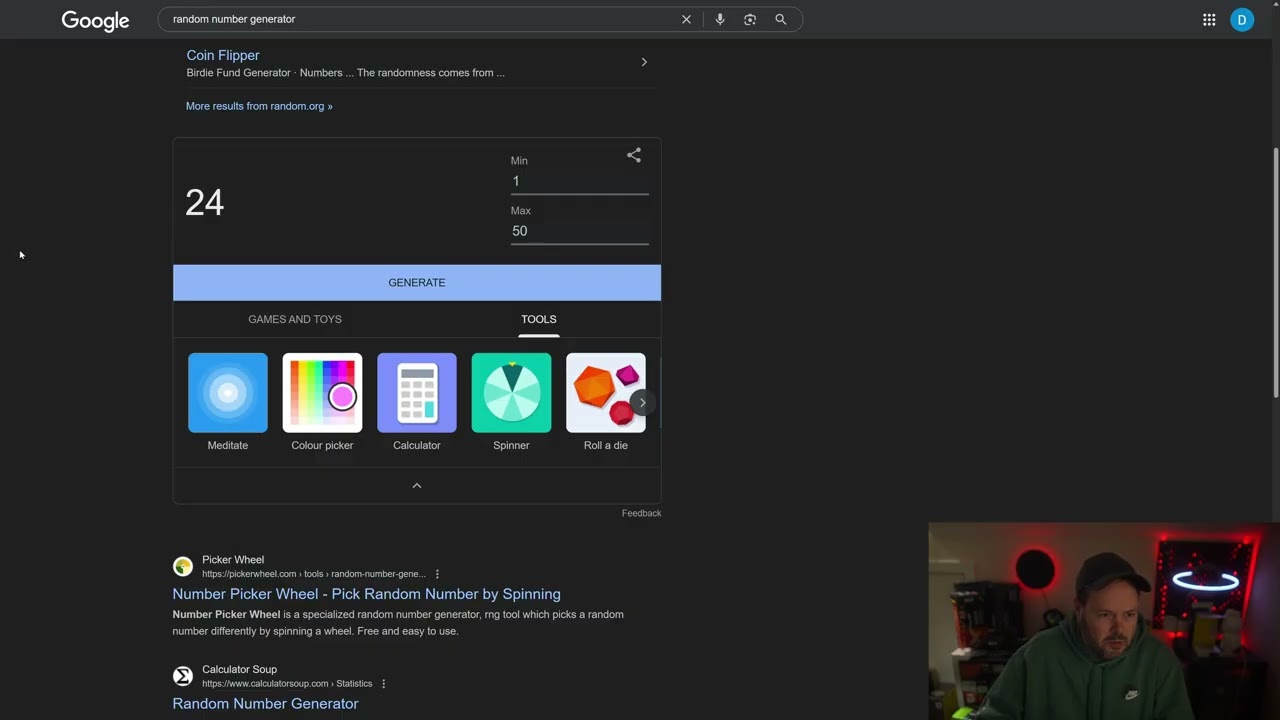
Task: Click the Generate button
Action: tap(417, 283)
